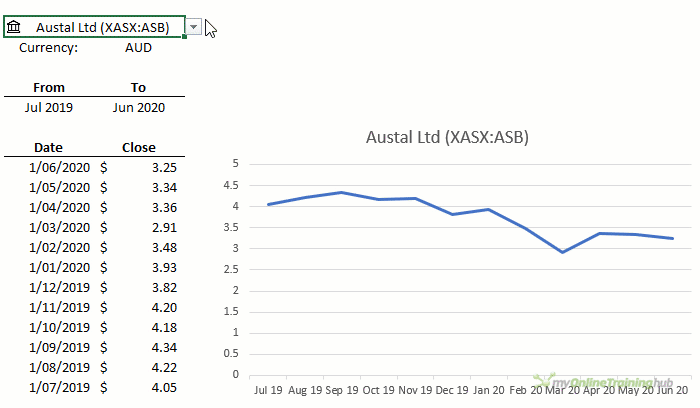The height and width of the screenshot is (408, 700).
Task: Open the stock selection dropdown arrow
Action: [x=193, y=27]
